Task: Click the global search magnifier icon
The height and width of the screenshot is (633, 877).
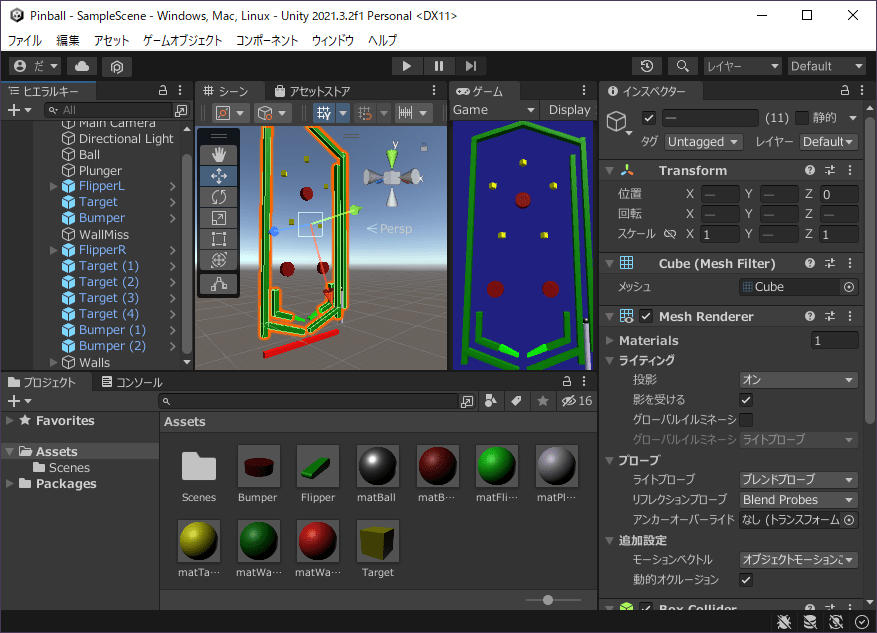Action: [682, 66]
